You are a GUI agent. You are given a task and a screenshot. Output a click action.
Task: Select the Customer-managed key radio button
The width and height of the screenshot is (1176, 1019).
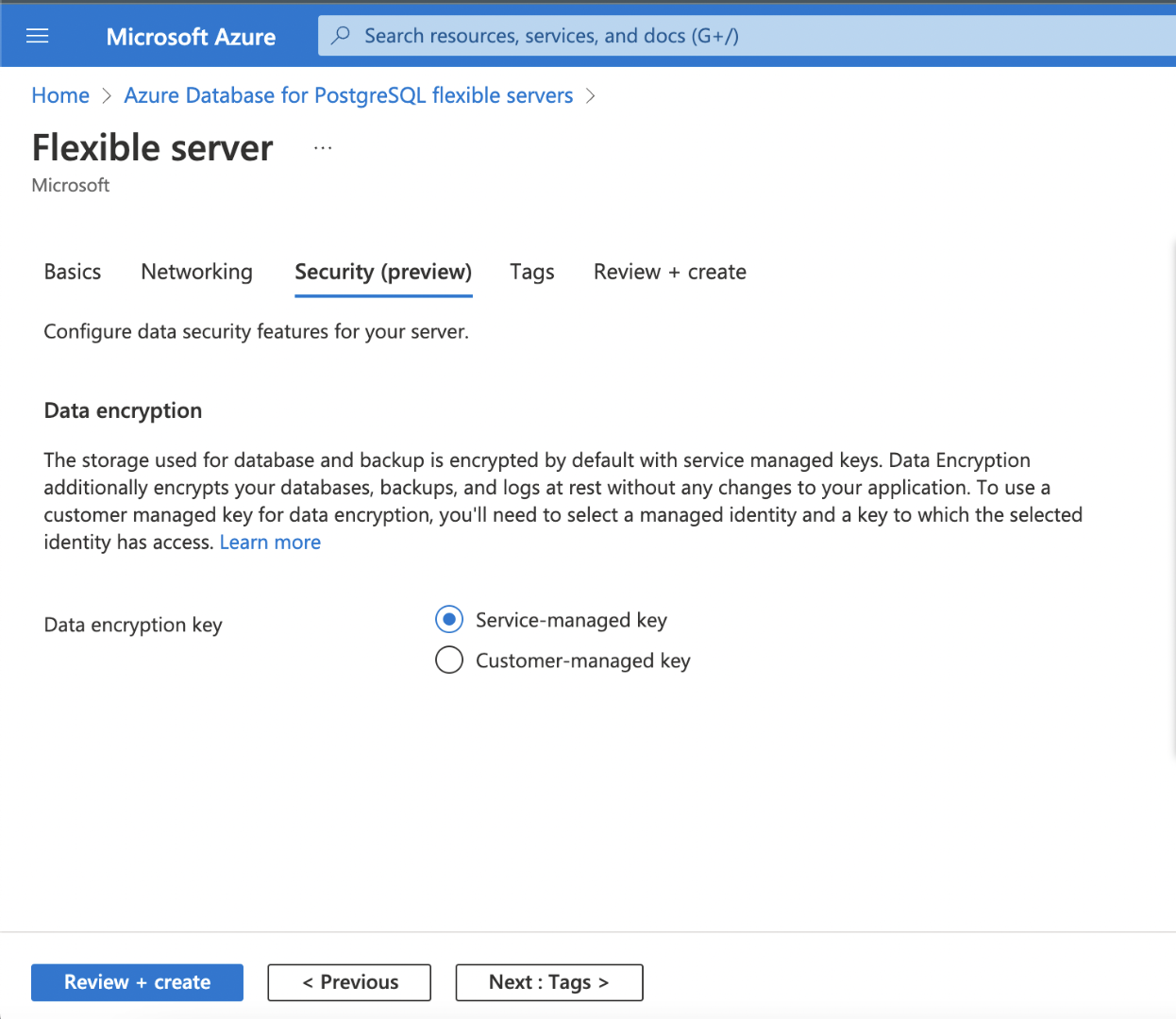tap(449, 660)
